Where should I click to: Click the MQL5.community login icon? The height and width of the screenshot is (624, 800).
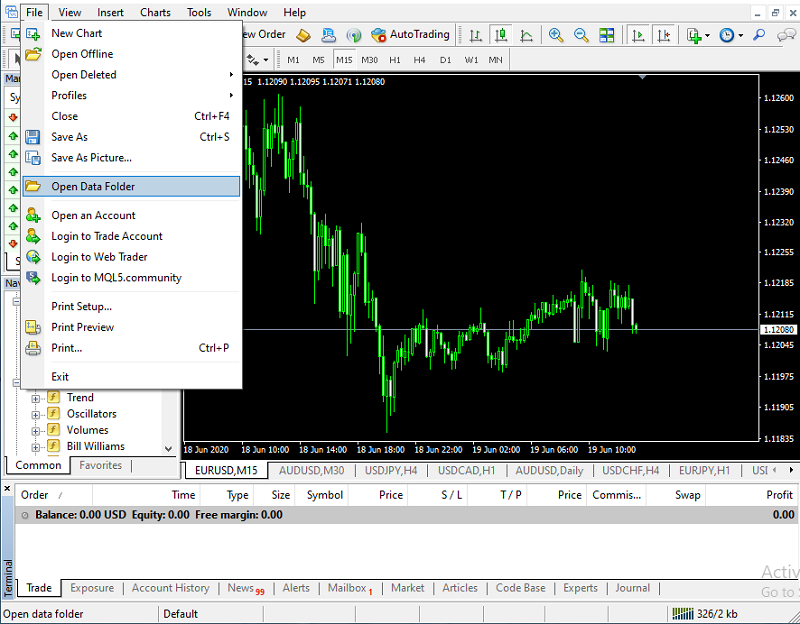point(33,278)
